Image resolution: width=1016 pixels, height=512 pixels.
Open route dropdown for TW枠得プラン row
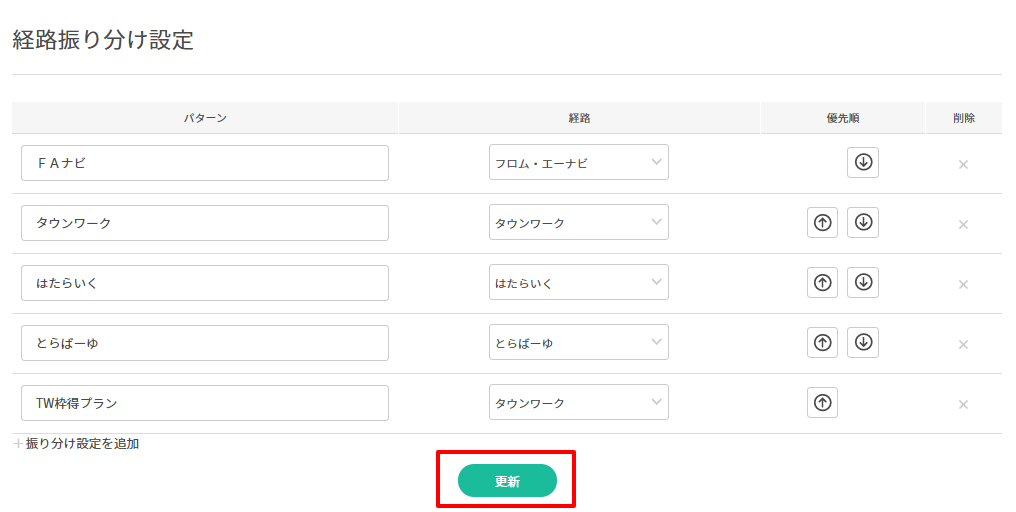[x=578, y=403]
